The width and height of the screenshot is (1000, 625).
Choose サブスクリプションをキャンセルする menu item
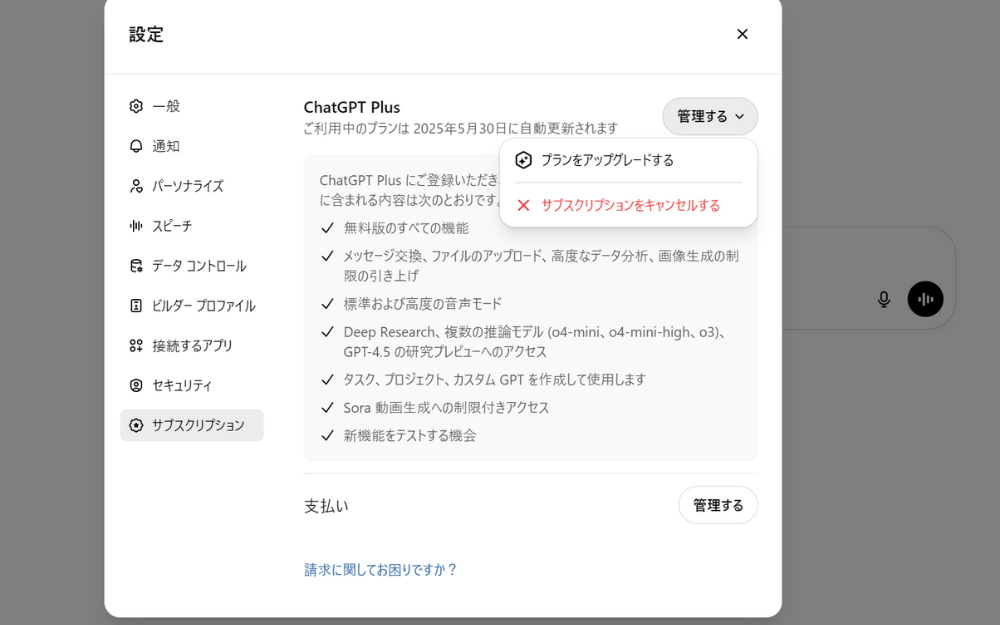628,205
